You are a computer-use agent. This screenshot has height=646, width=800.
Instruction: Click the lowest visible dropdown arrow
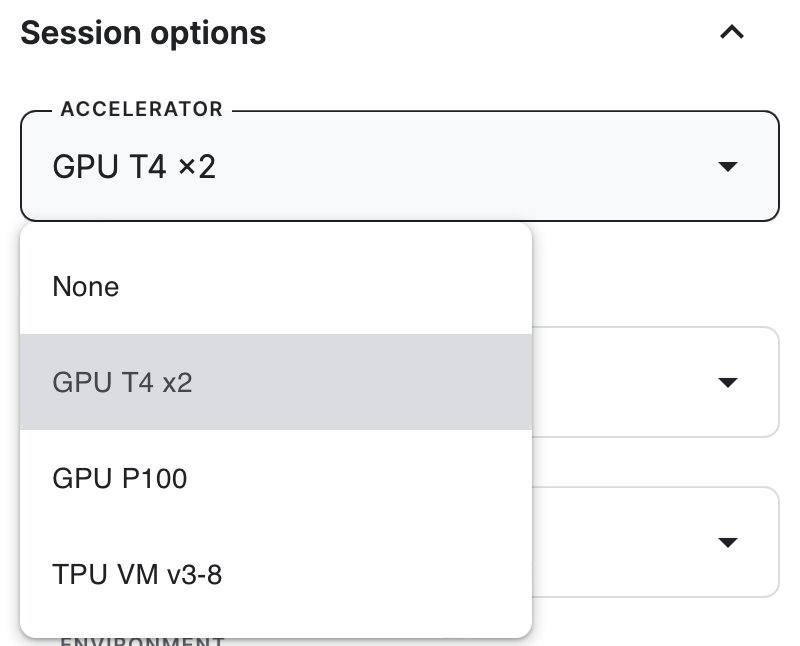point(728,542)
